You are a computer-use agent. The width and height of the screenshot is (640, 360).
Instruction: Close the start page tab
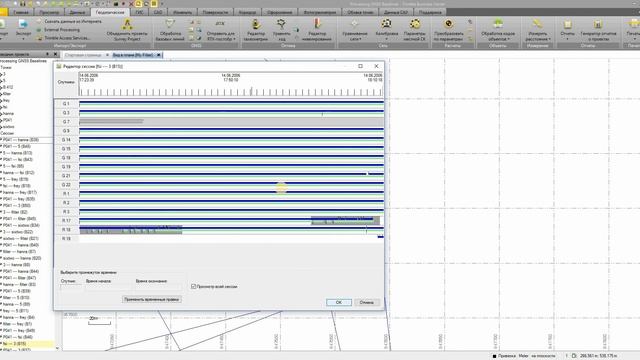coord(107,55)
